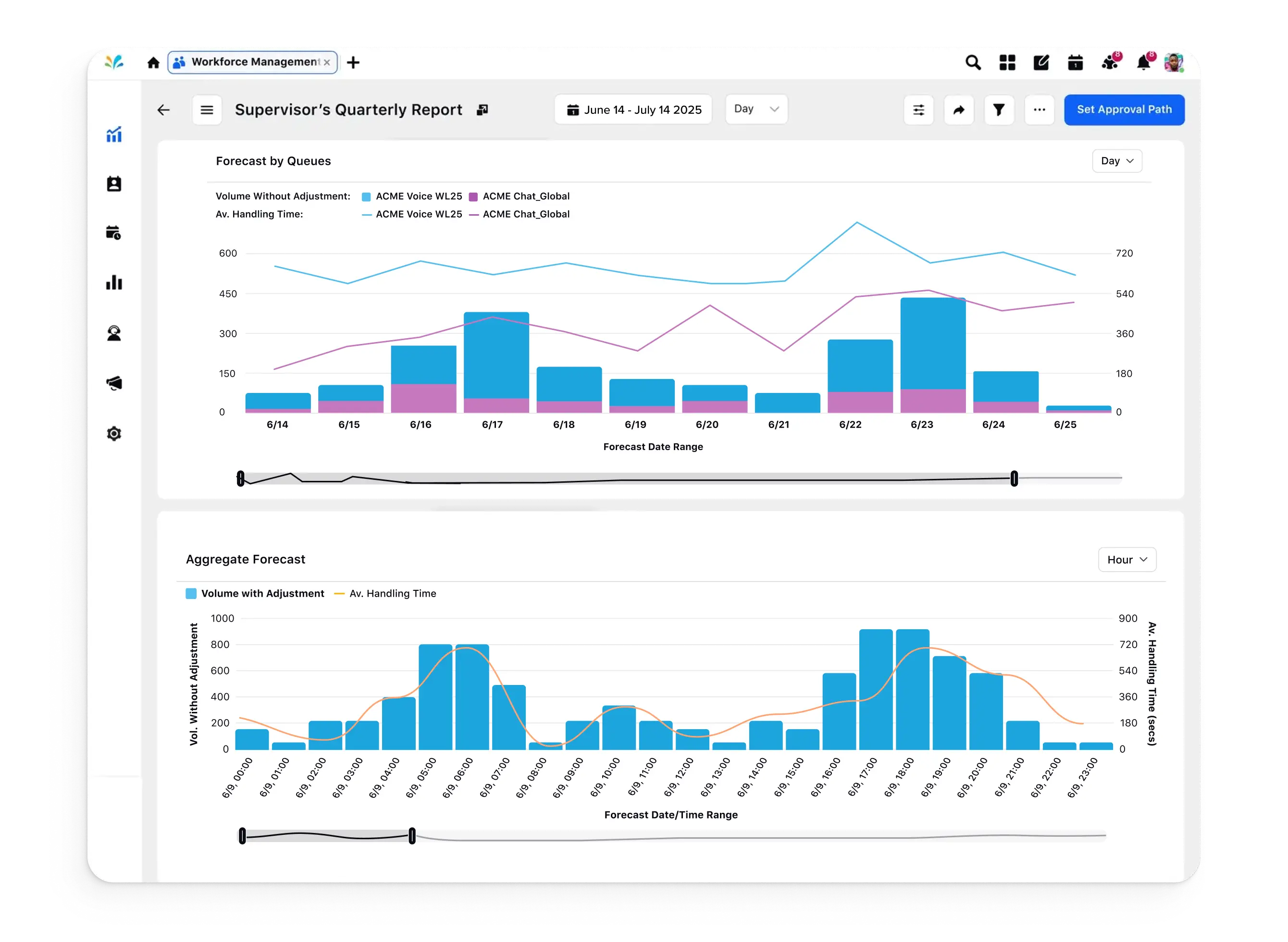Screen dimensions: 1288x942
Task: Click the Set Approval Path button
Action: tap(1124, 110)
